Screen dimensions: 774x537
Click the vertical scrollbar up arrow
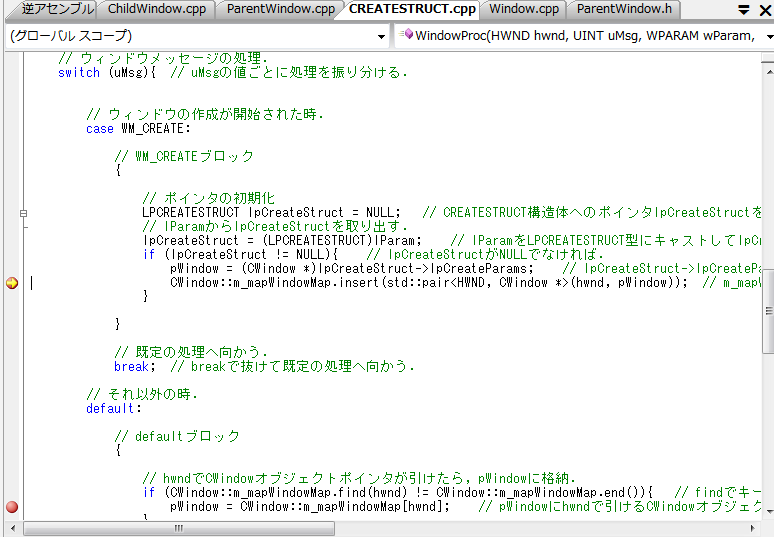[x=769, y=72]
